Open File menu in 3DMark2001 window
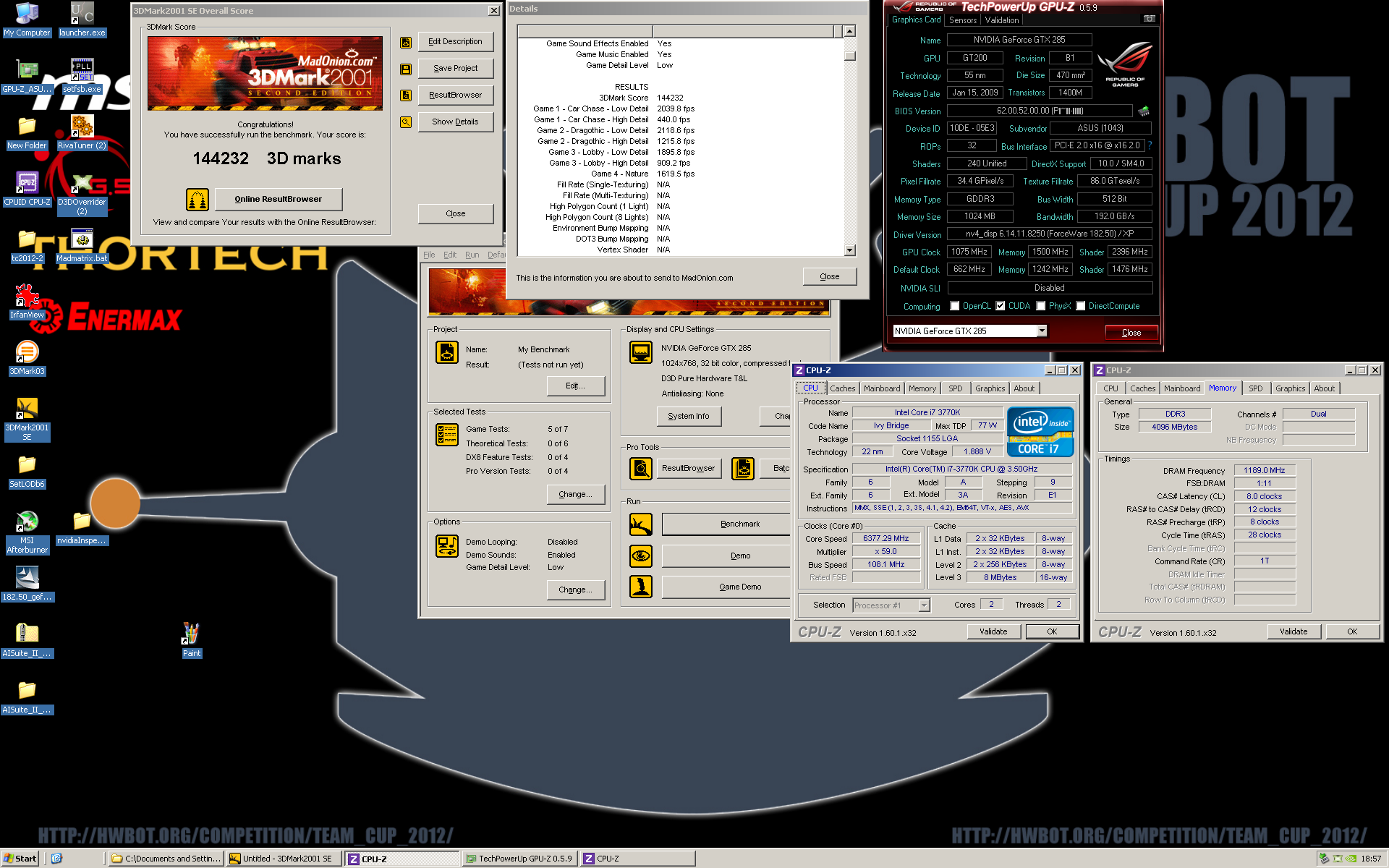Viewport: 1389px width, 868px height. 429,255
